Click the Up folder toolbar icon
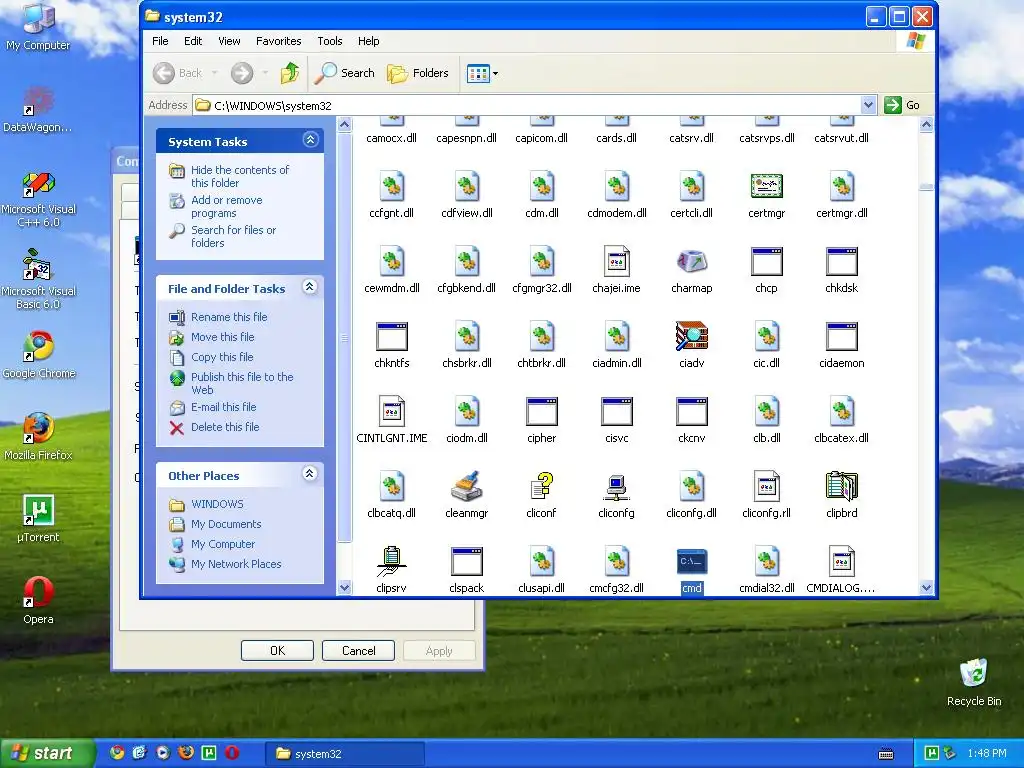 pos(290,73)
